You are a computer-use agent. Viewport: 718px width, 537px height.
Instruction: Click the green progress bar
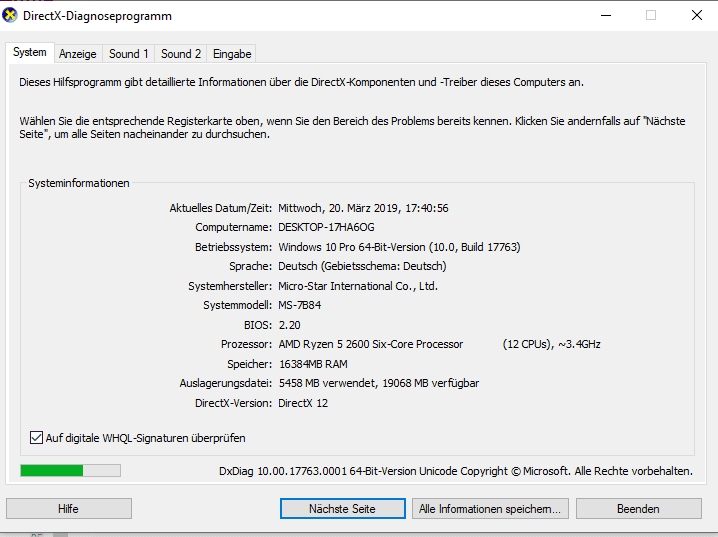coord(71,471)
